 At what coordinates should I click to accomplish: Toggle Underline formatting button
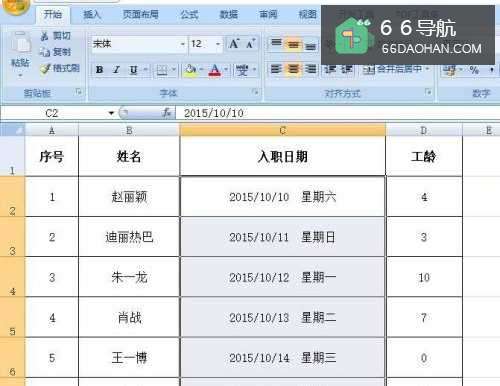coord(133,70)
